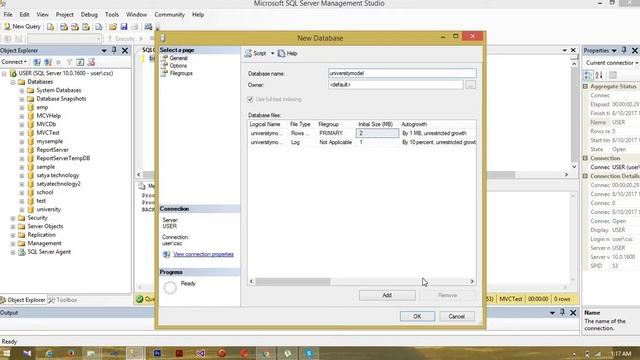This screenshot has width=640, height=360.
Task: Select the satya technology database in tree
Action: (x=58, y=176)
